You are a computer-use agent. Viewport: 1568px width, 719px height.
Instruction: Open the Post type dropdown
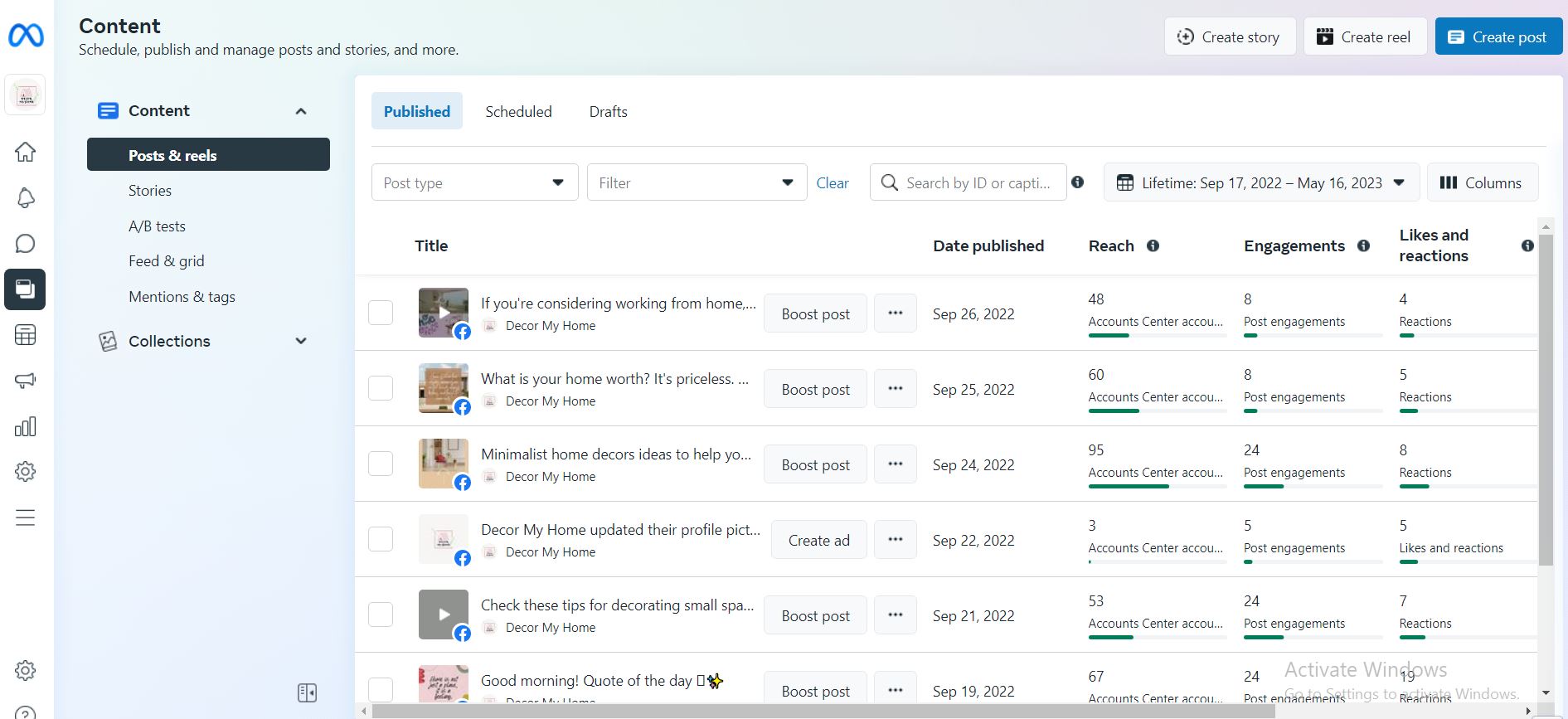[474, 182]
